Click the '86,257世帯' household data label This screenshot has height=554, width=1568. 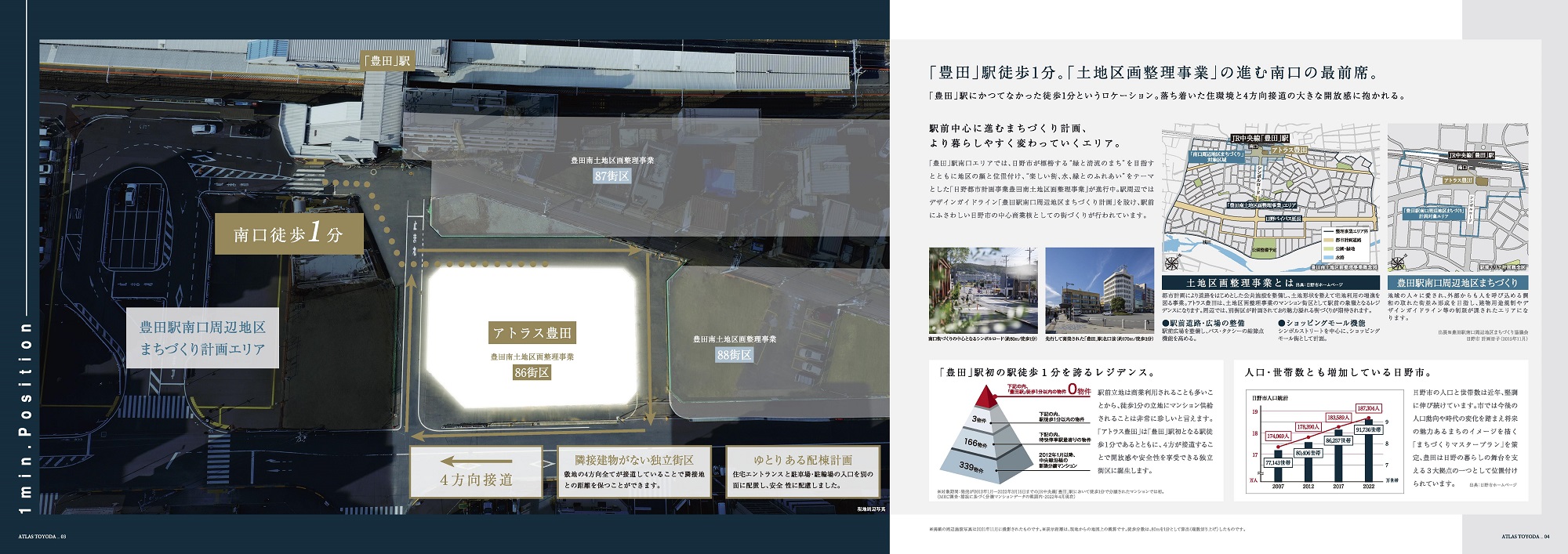click(1338, 440)
